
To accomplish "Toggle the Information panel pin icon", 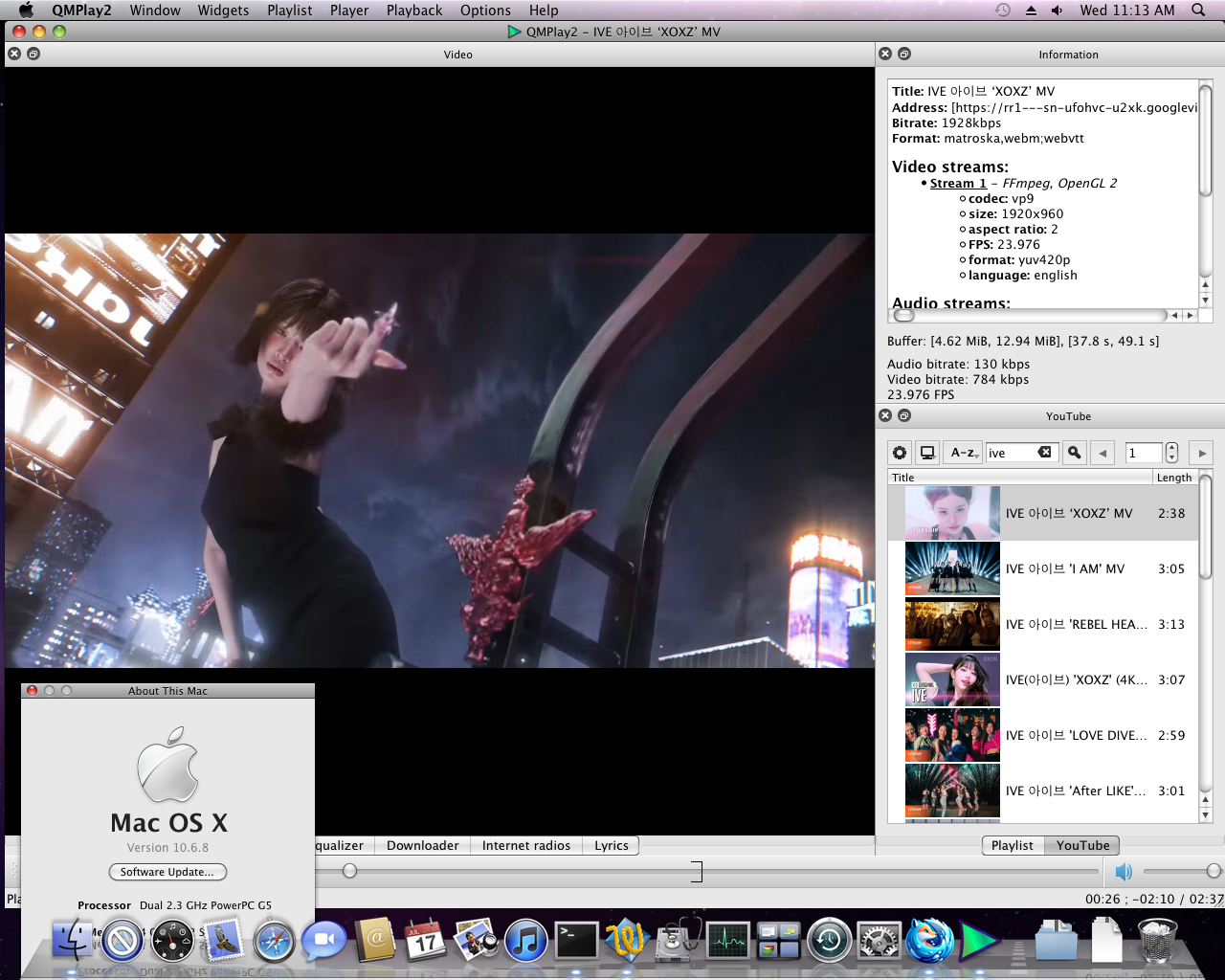I will tap(904, 54).
